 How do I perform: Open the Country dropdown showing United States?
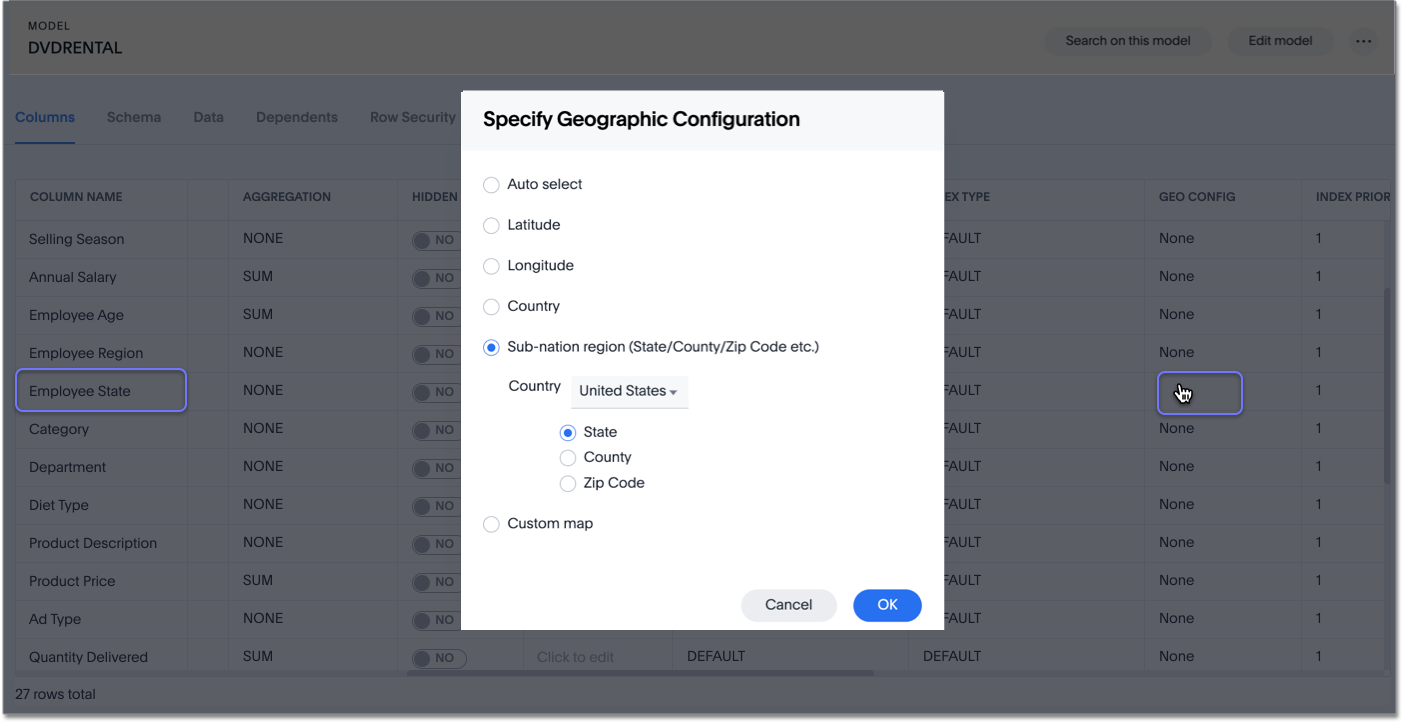point(629,391)
